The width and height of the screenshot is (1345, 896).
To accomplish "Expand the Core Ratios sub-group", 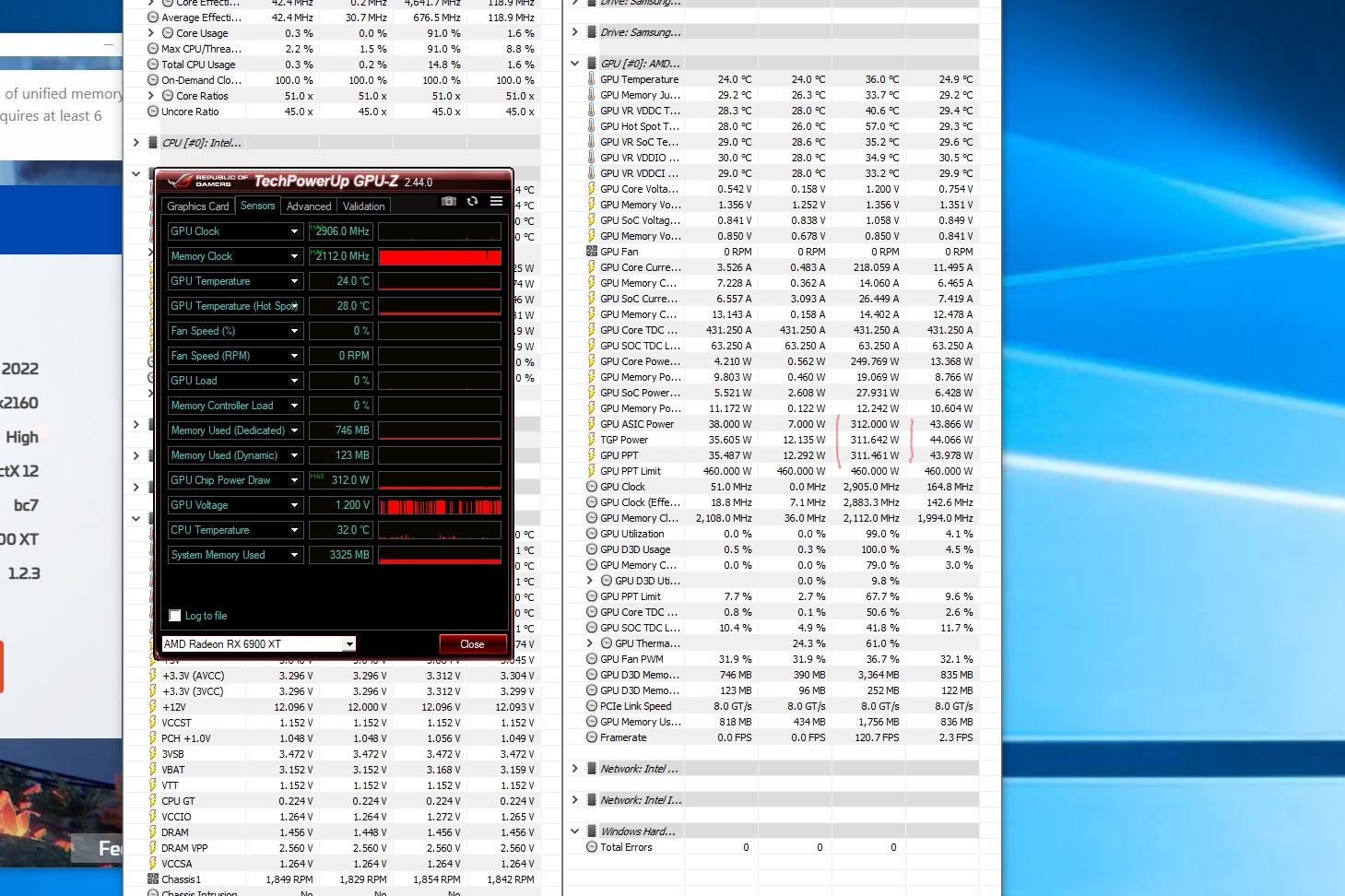I will click(151, 96).
